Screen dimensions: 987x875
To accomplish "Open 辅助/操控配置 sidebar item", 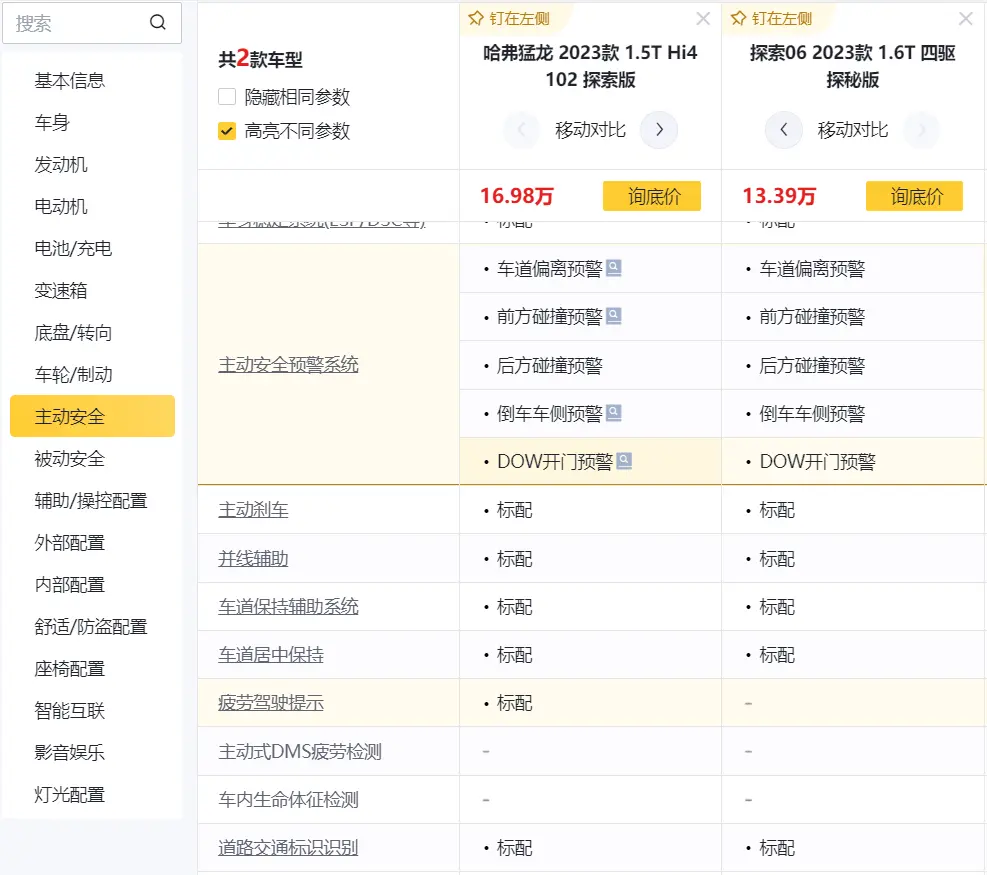I will coord(91,500).
